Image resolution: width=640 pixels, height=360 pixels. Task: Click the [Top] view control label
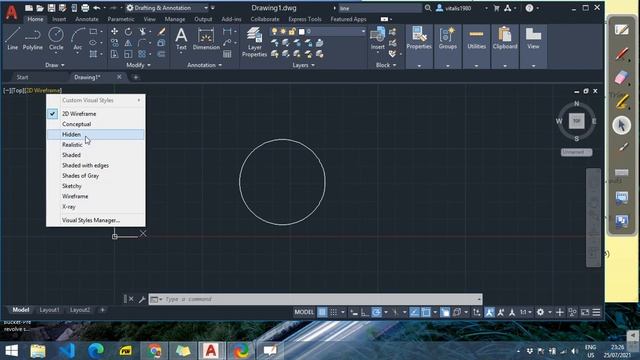click(18, 90)
